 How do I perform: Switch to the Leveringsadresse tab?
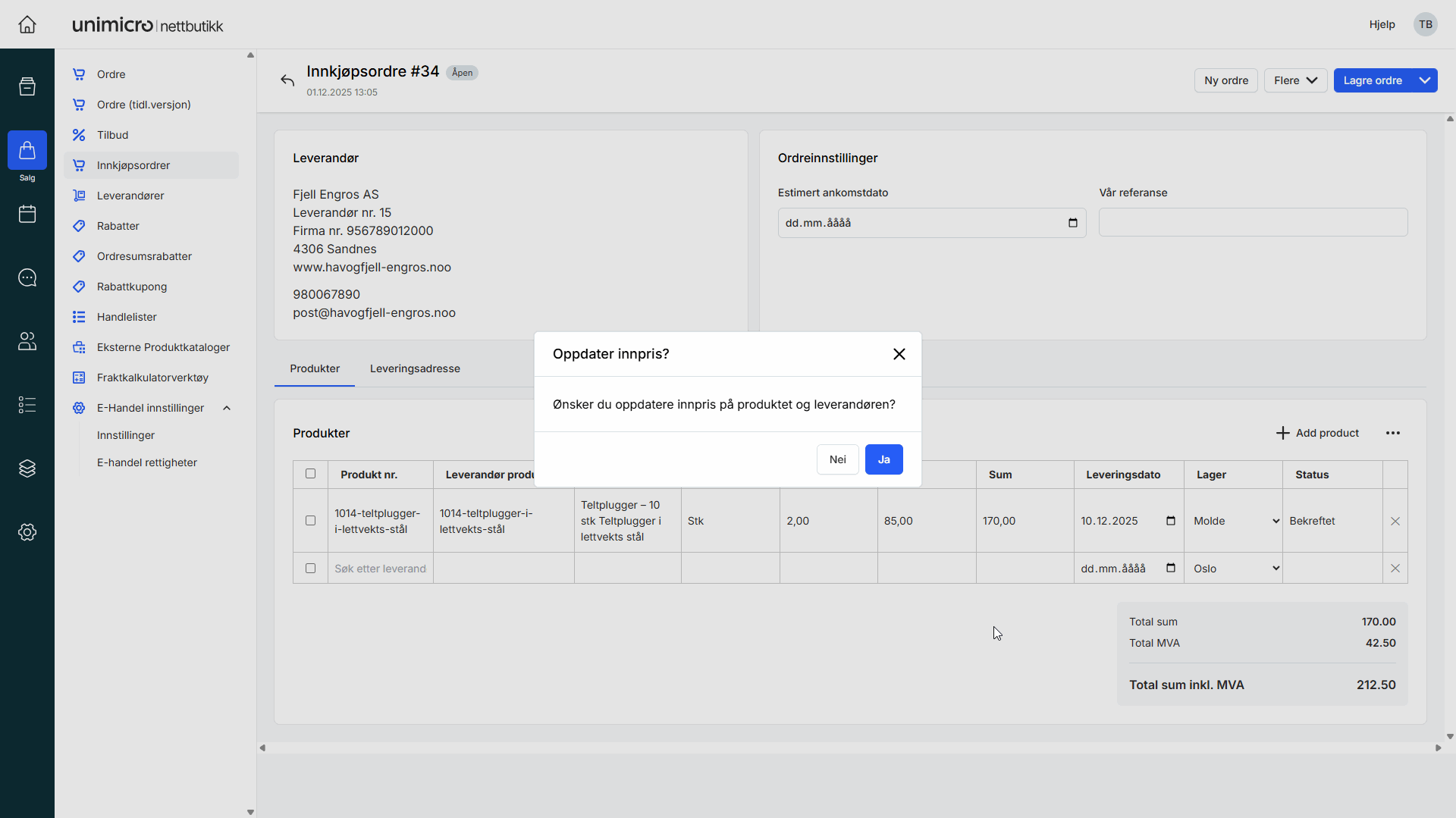(415, 368)
